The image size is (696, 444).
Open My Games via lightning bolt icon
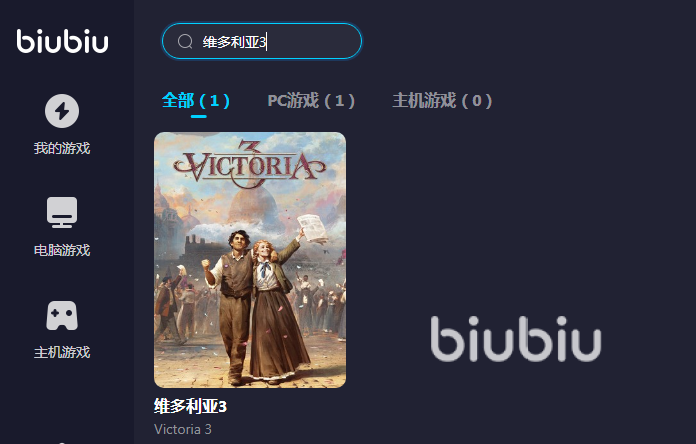62,111
